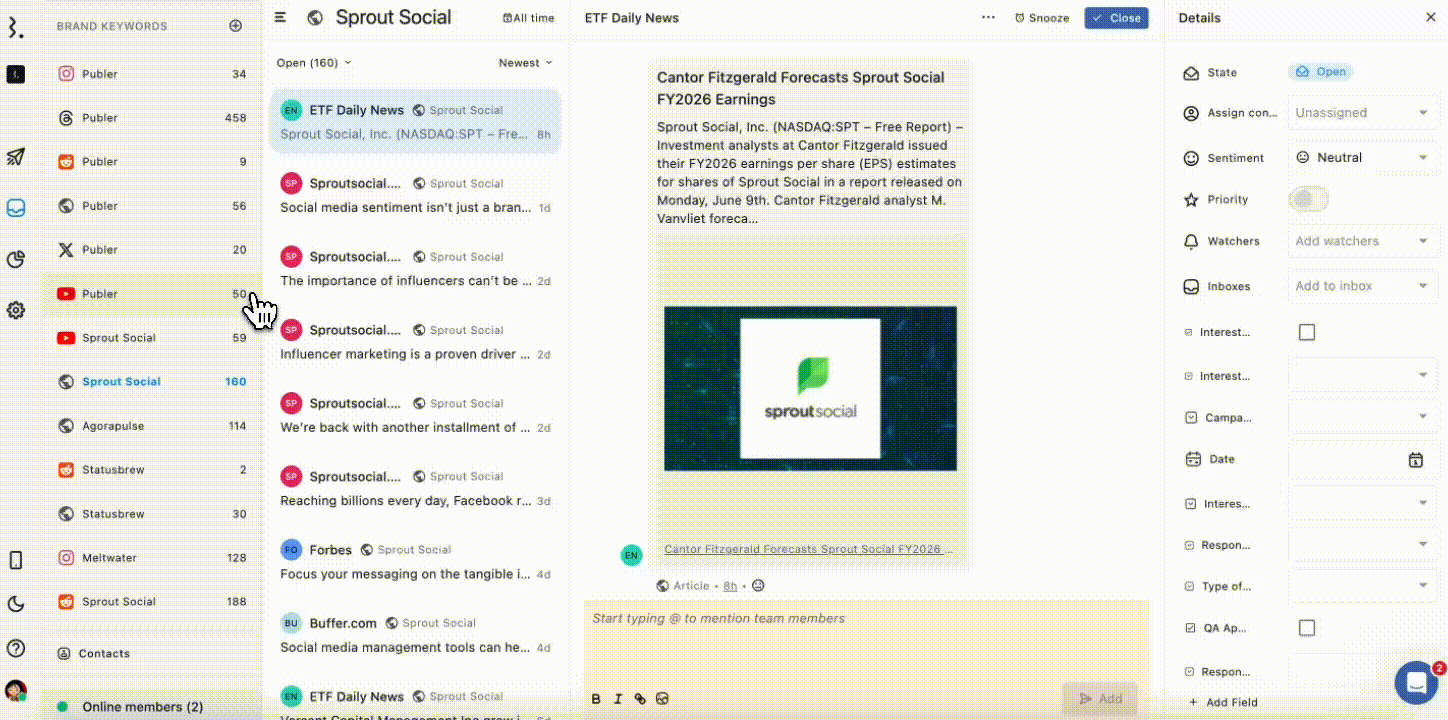Attach an image in the comment editor
Screen dimensions: 1448x720
pos(662,698)
